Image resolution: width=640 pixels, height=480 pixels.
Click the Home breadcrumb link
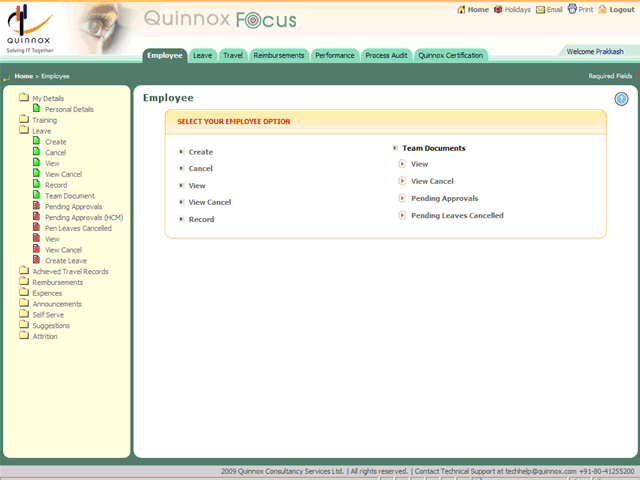point(23,76)
